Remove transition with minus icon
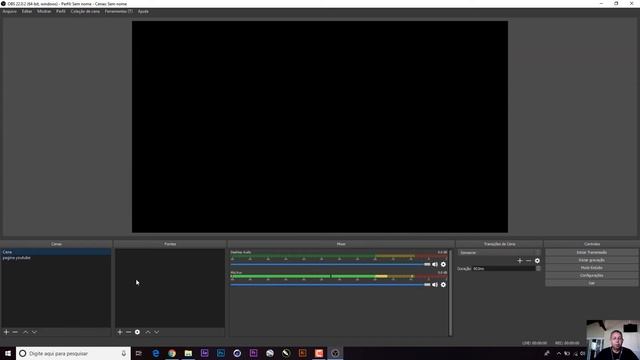 529,260
